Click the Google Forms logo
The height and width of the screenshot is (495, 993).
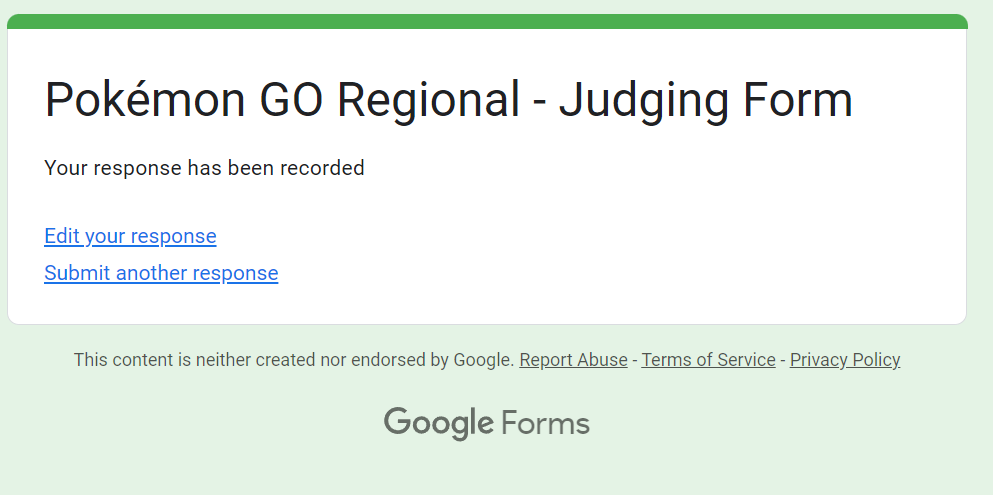(x=486, y=423)
